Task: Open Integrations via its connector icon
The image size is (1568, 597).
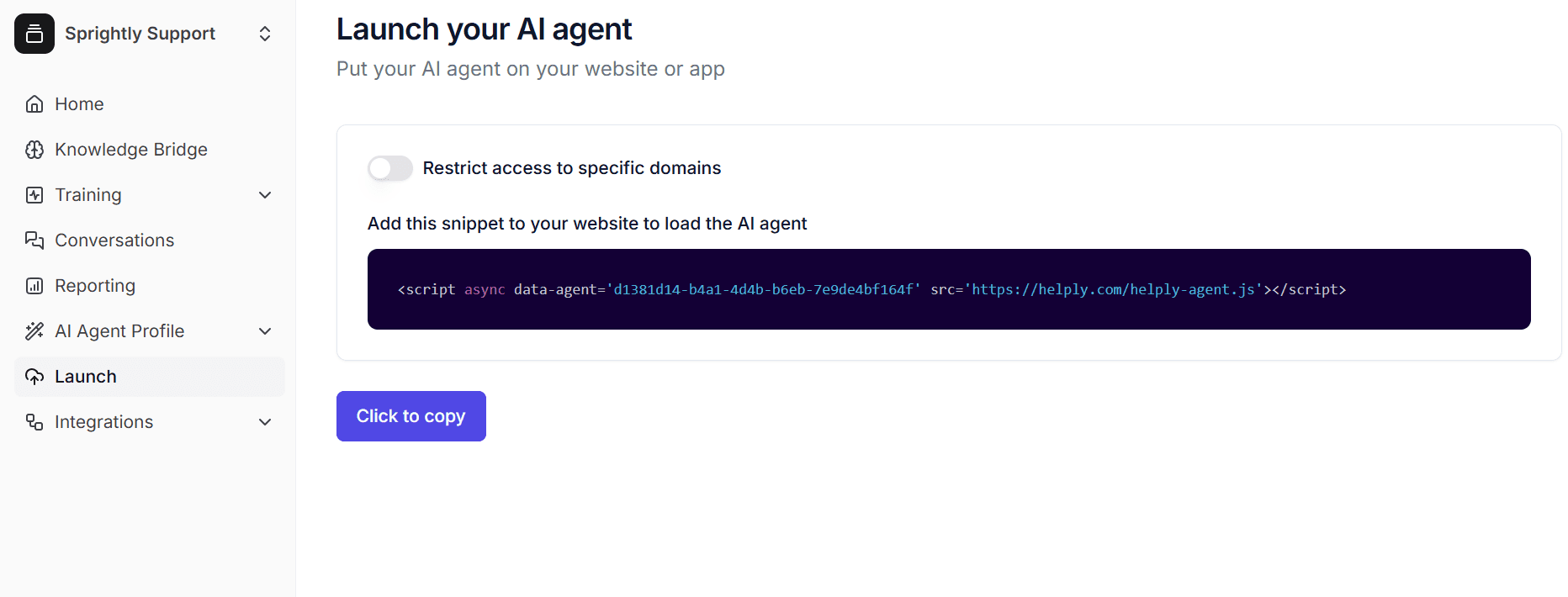Action: coord(34,421)
